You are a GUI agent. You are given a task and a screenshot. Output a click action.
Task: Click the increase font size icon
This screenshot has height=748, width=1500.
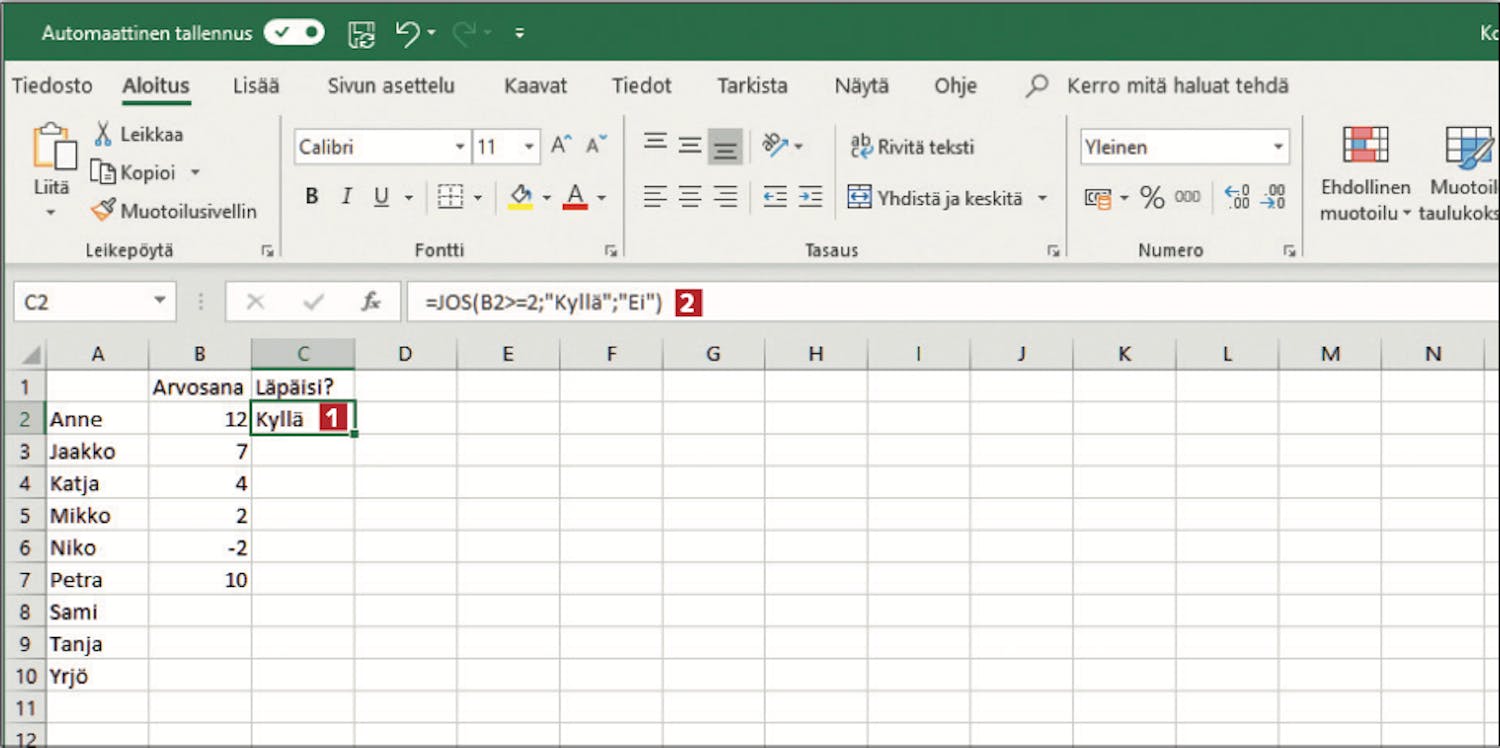pyautogui.click(x=561, y=146)
